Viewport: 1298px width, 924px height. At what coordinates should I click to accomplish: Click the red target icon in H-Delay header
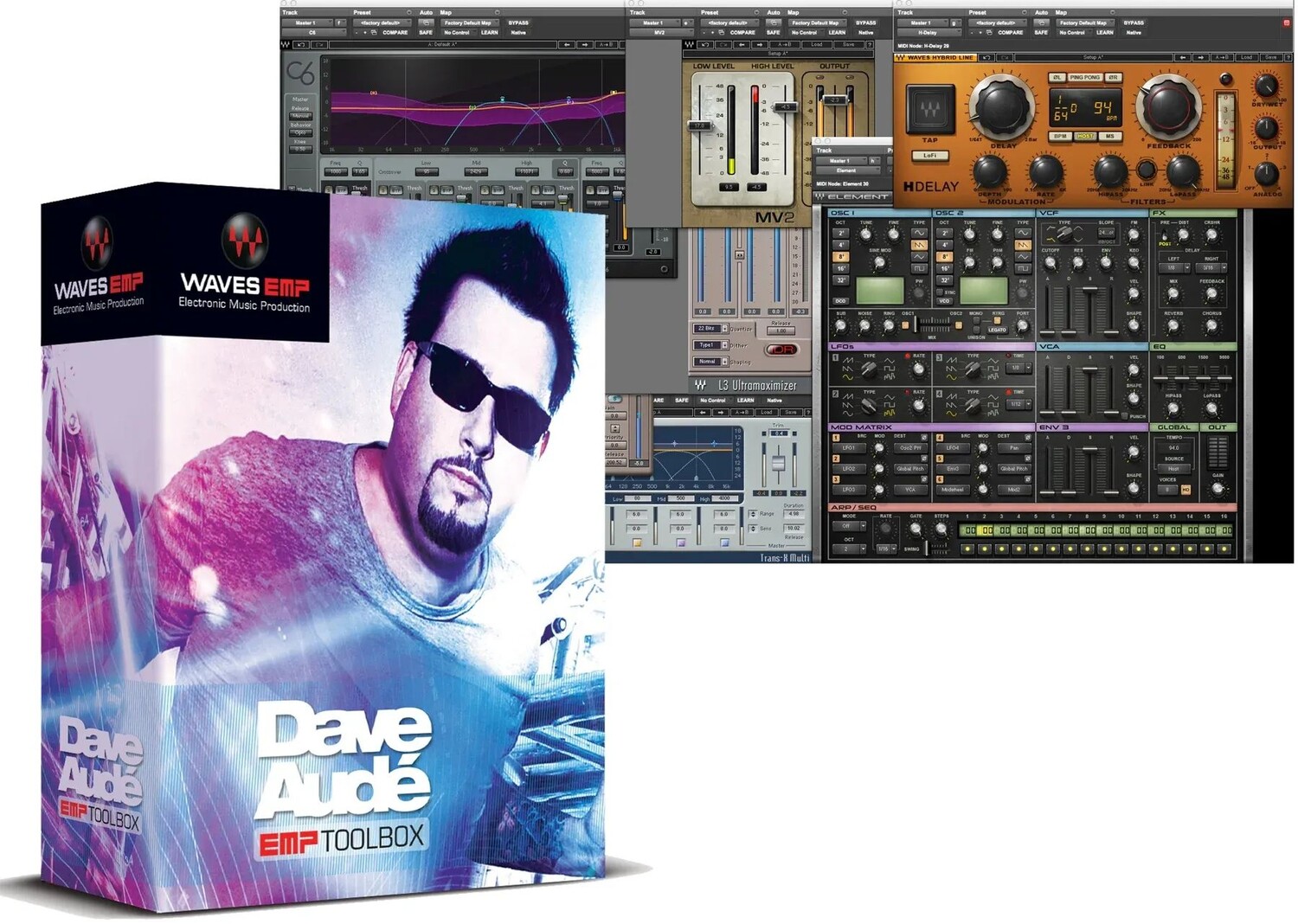click(1287, 22)
